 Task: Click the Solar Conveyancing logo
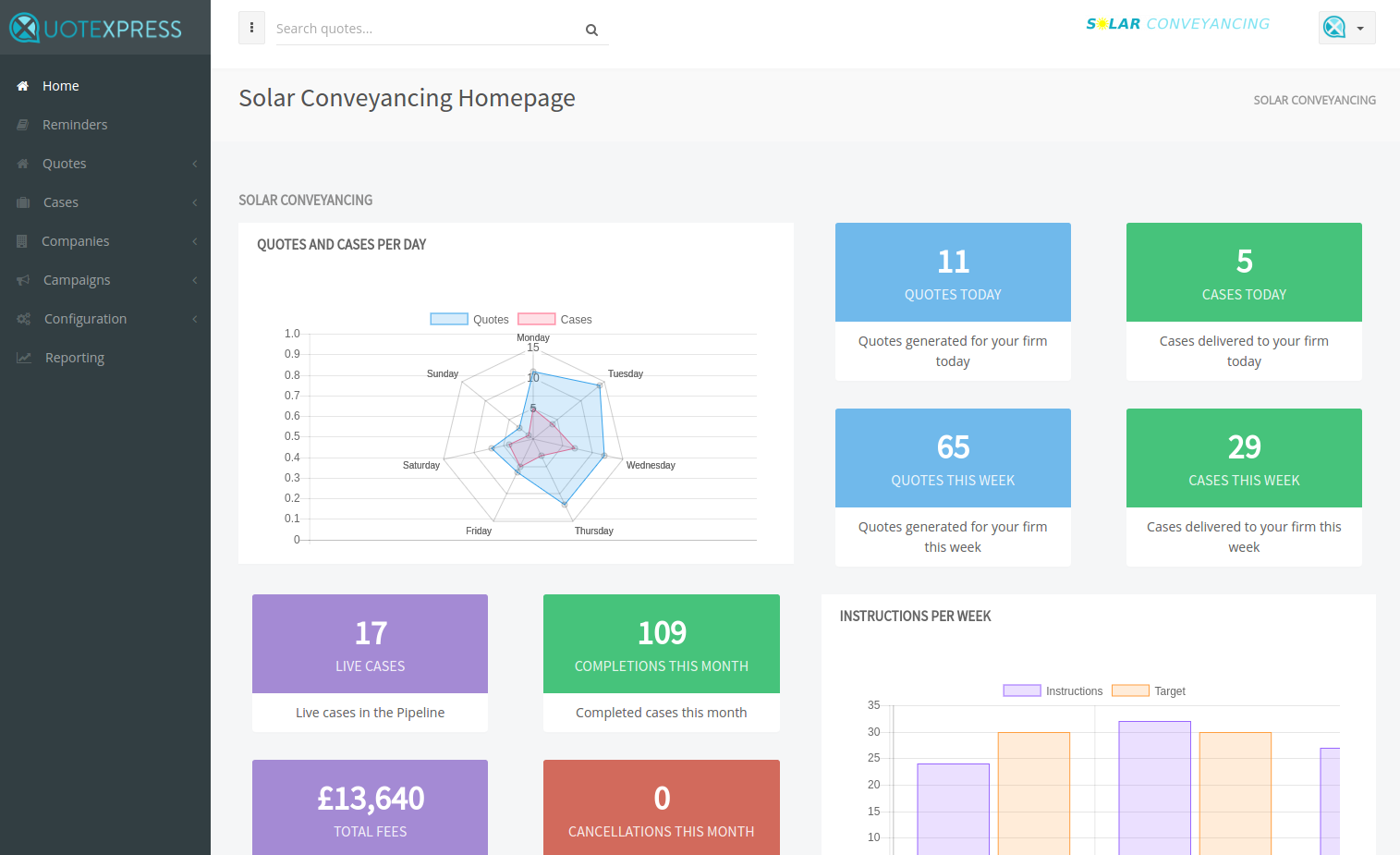click(x=1178, y=24)
